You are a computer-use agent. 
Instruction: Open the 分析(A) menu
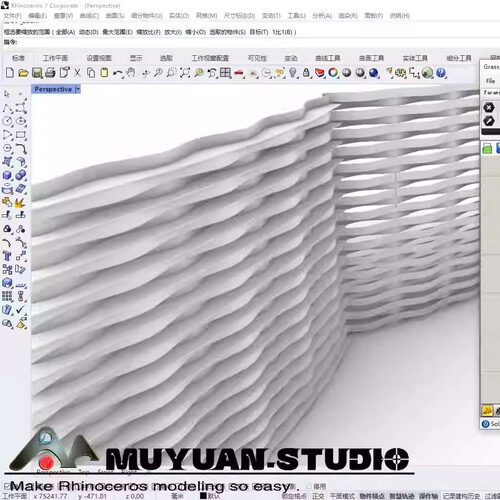[322, 16]
